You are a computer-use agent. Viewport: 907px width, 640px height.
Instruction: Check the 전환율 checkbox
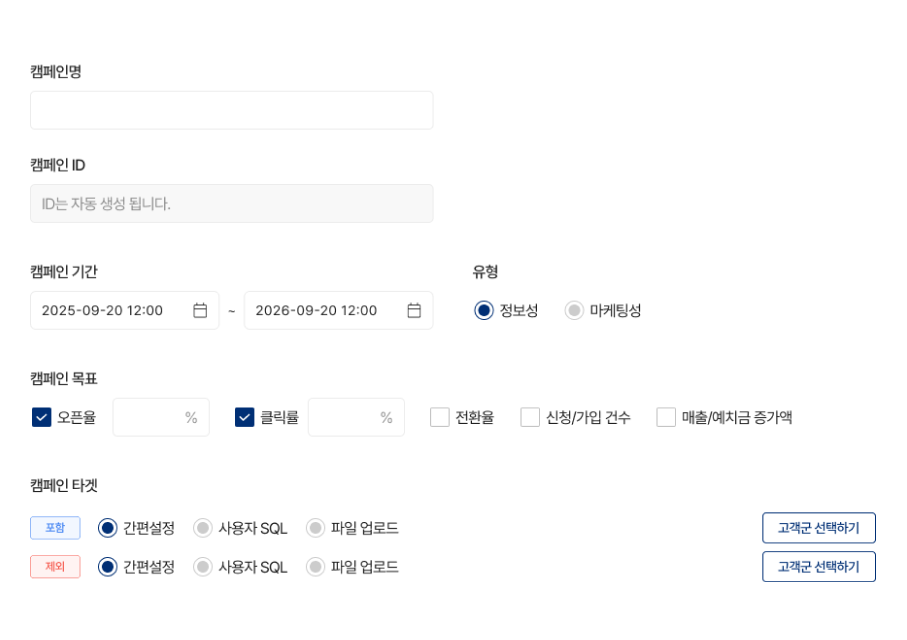coord(439,417)
